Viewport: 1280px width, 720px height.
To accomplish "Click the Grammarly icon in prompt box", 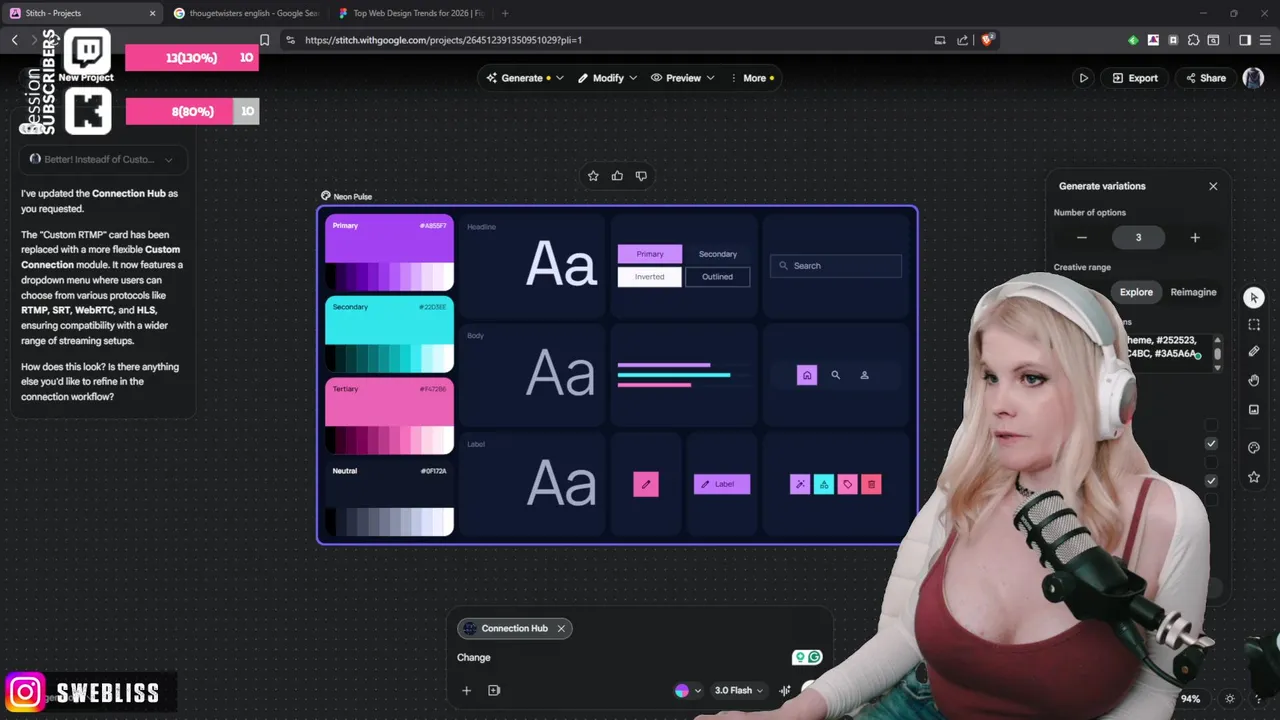I will click(x=815, y=657).
